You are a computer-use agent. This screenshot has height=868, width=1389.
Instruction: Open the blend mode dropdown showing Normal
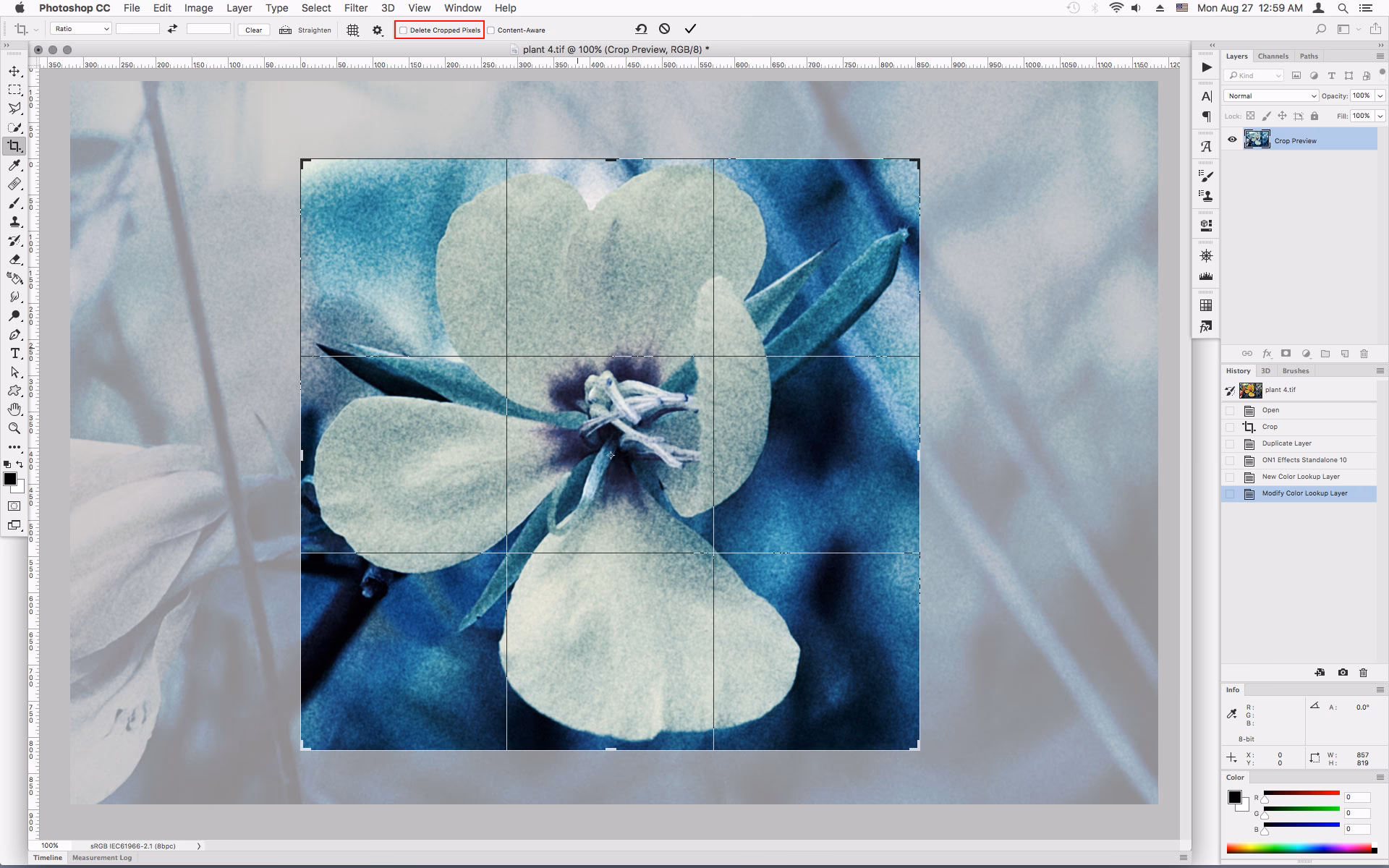pyautogui.click(x=1270, y=95)
